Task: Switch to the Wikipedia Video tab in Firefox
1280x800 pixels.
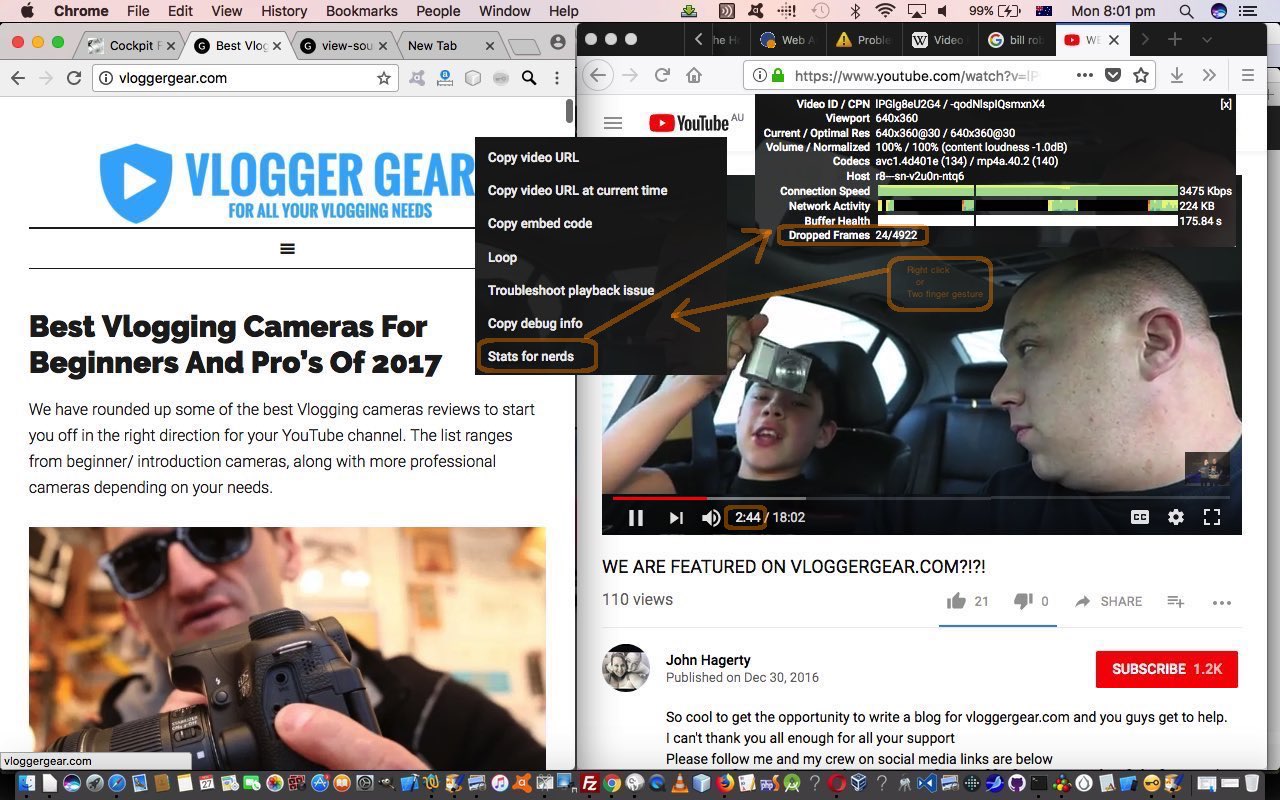Action: (x=938, y=40)
